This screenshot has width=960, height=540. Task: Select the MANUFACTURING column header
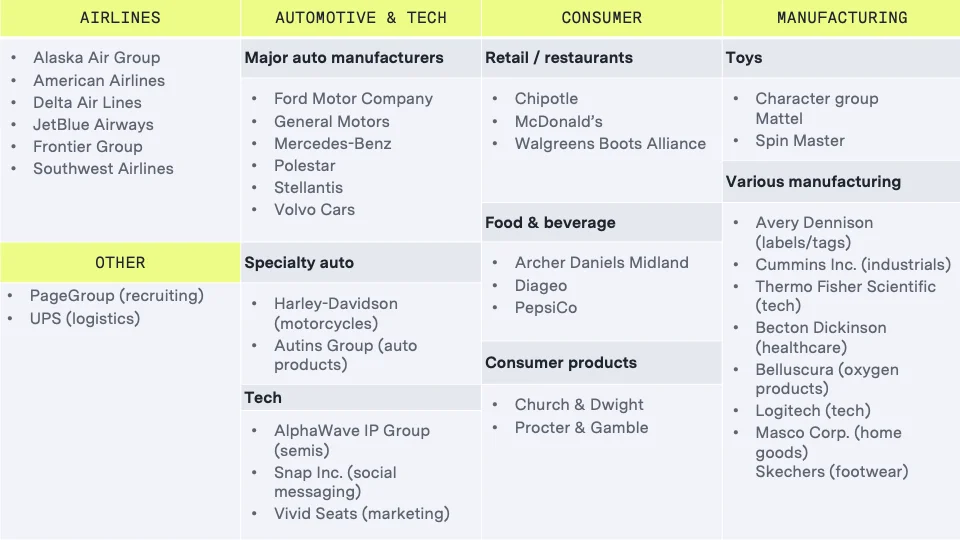(842, 18)
